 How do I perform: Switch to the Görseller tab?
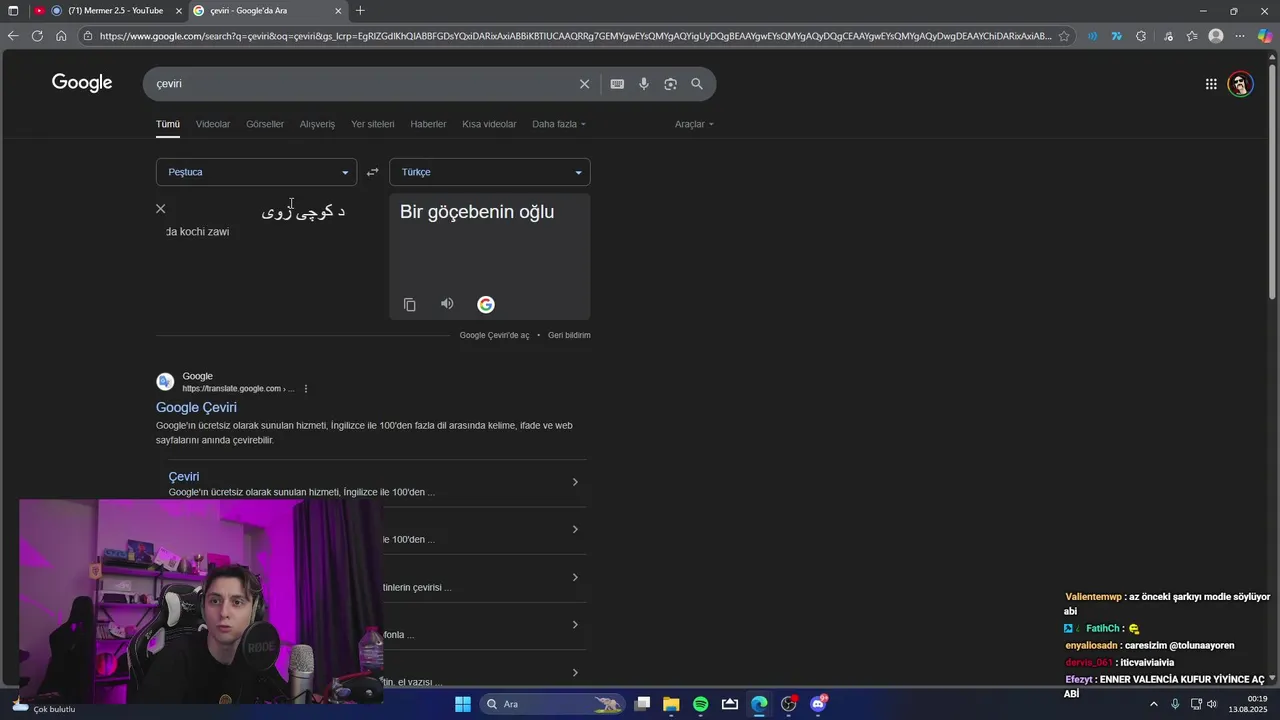pos(265,124)
